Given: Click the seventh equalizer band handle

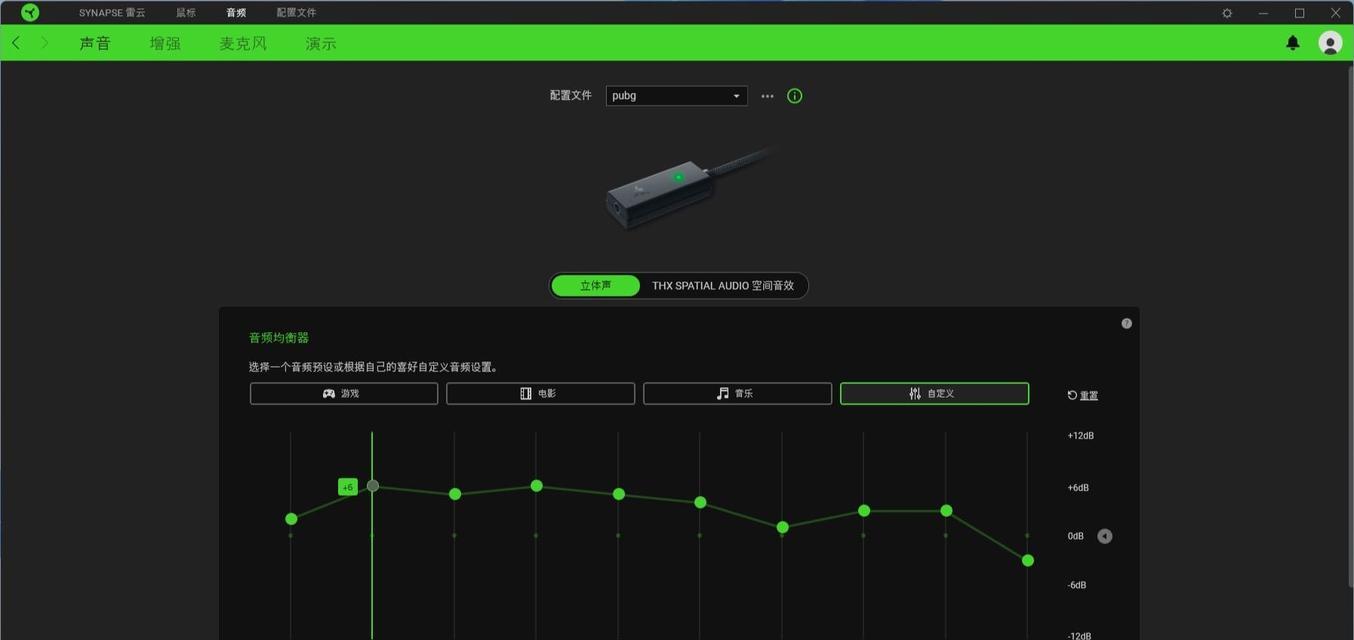Looking at the screenshot, I should coord(783,527).
